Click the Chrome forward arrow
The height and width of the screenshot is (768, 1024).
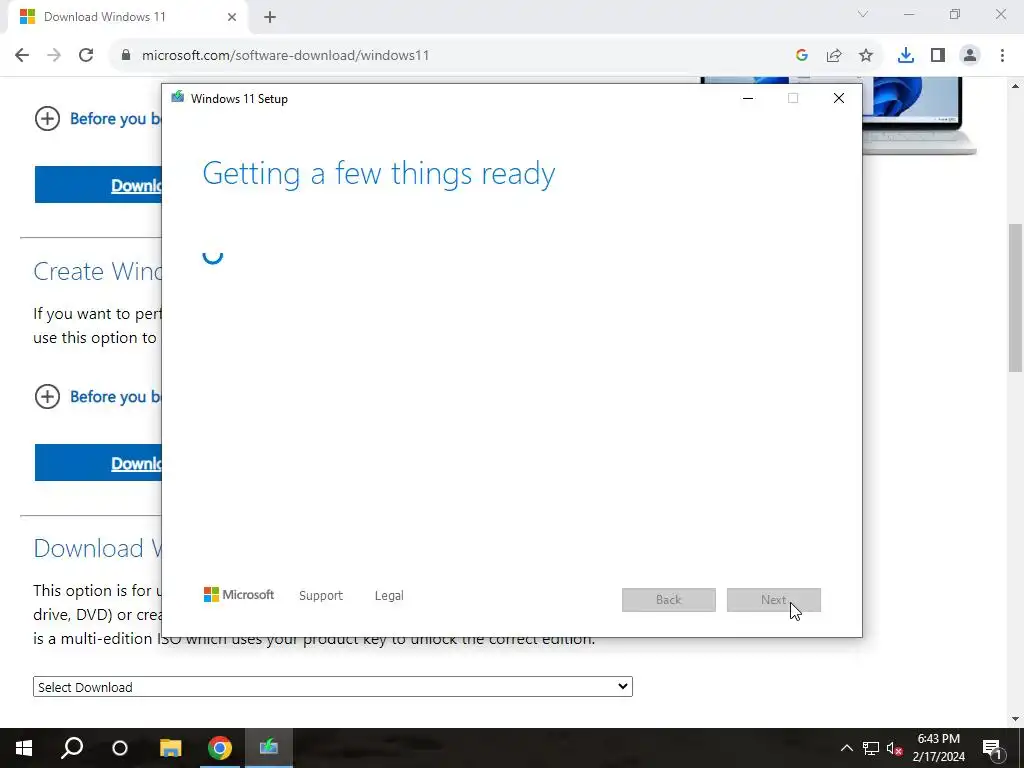click(x=54, y=56)
